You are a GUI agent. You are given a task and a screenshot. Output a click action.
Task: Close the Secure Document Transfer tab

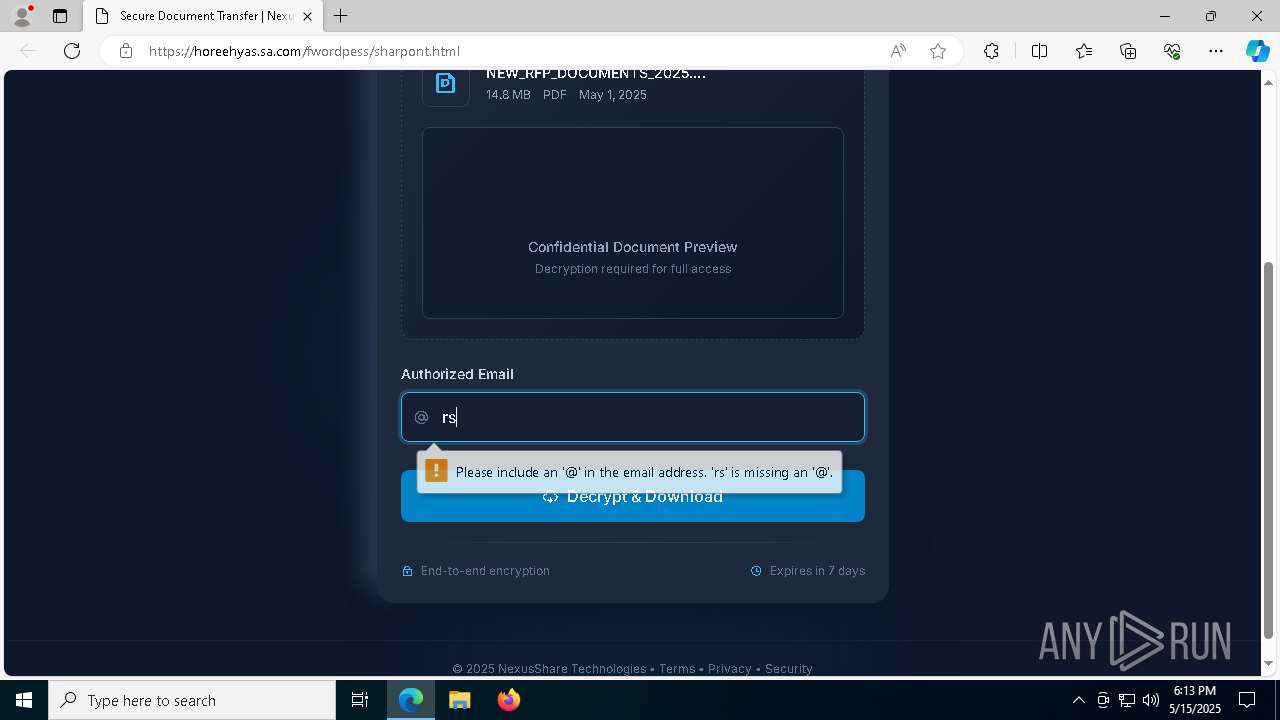[307, 16]
